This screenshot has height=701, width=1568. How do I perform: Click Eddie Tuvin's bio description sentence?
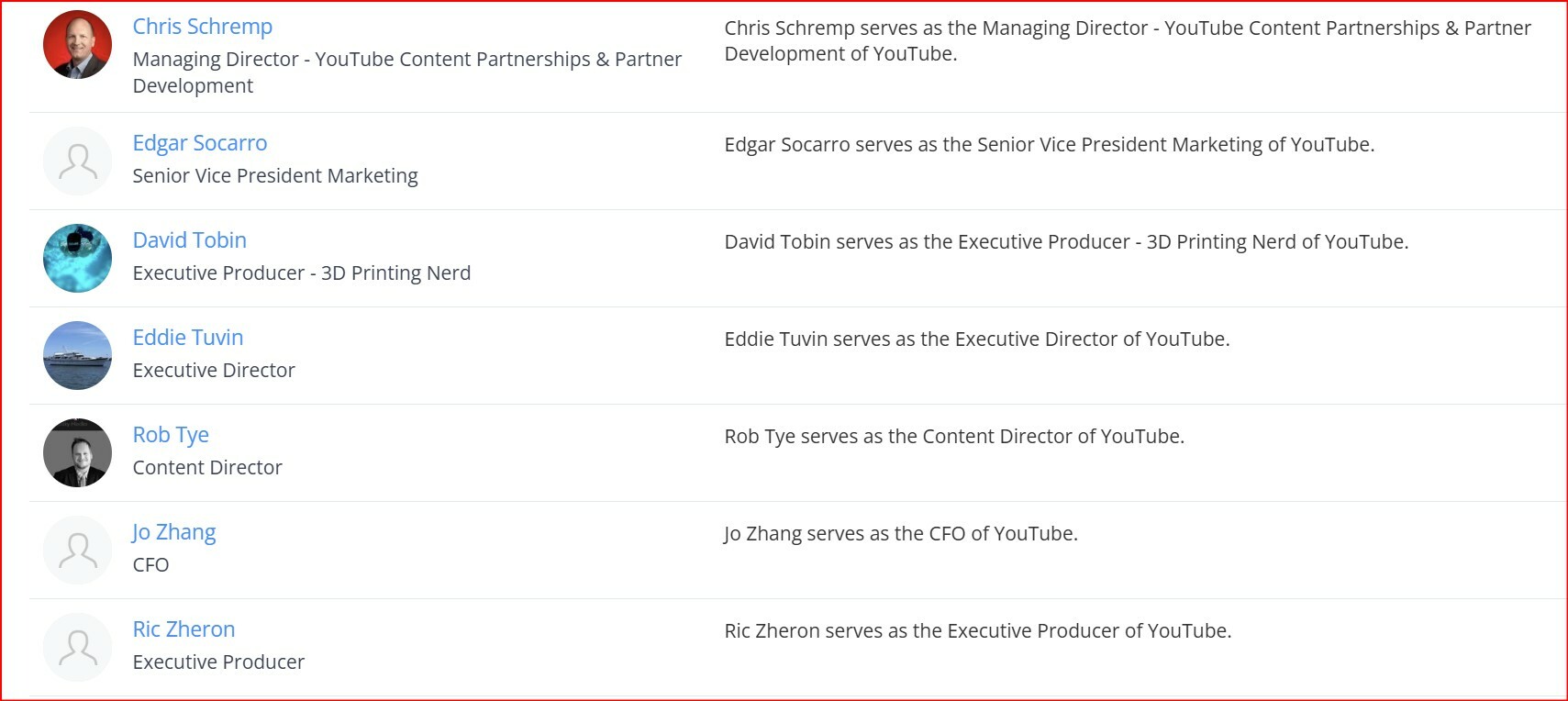click(x=977, y=339)
